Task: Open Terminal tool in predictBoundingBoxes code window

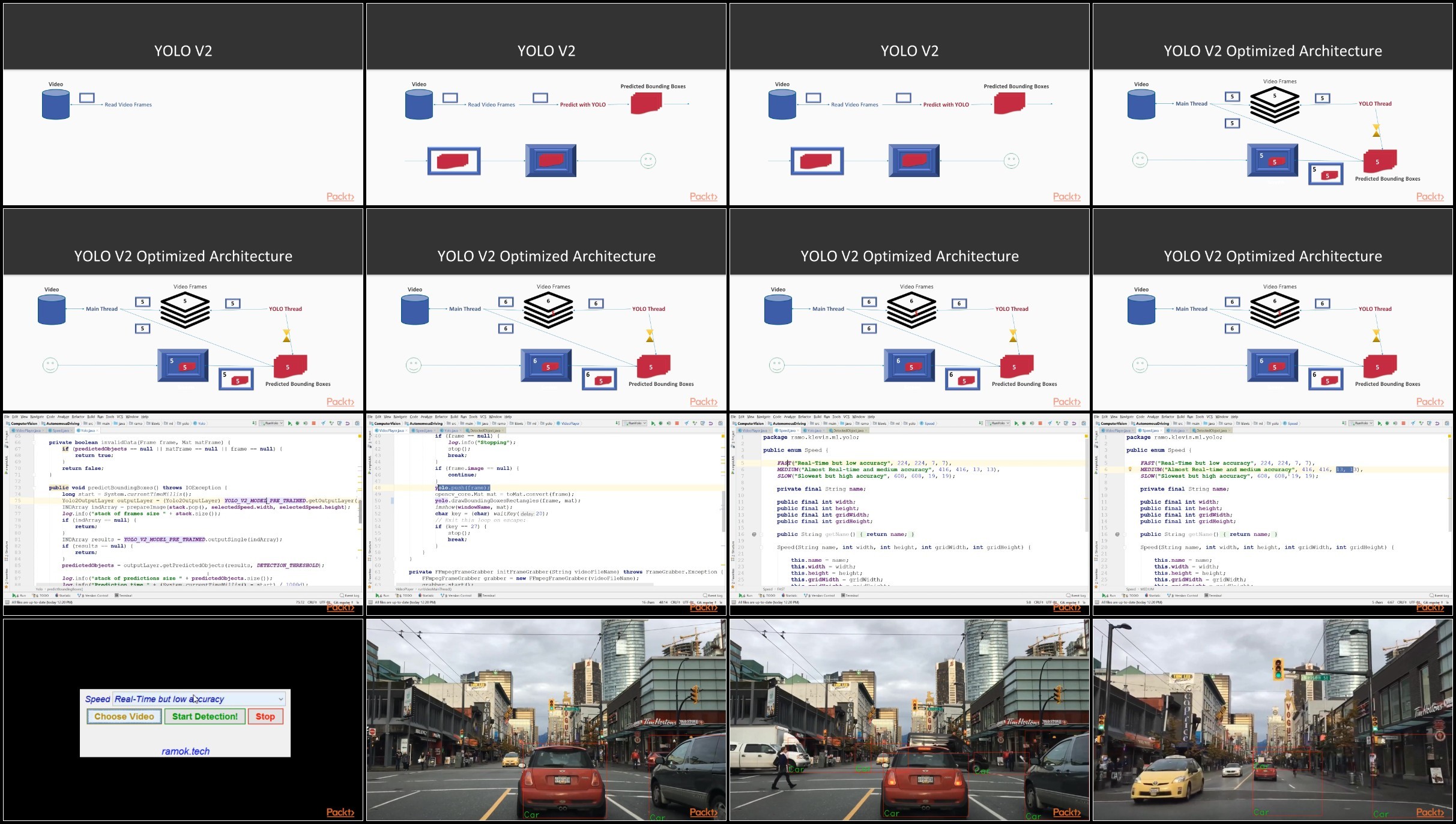Action: point(123,595)
